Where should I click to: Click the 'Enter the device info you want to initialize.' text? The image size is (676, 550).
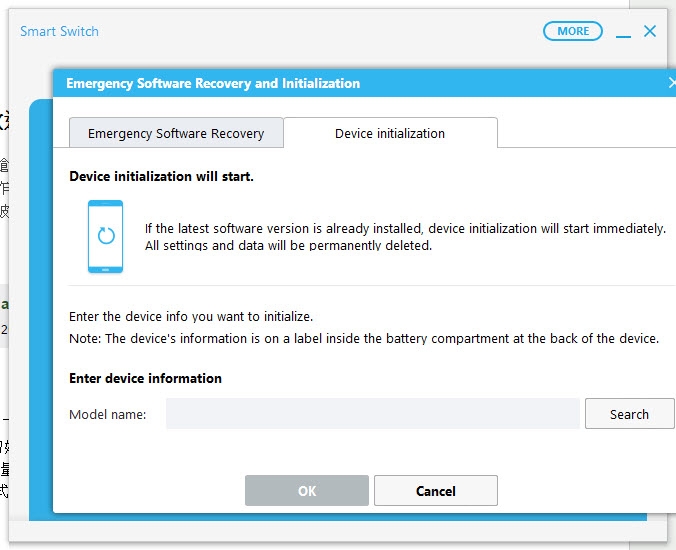pyautogui.click(x=191, y=316)
